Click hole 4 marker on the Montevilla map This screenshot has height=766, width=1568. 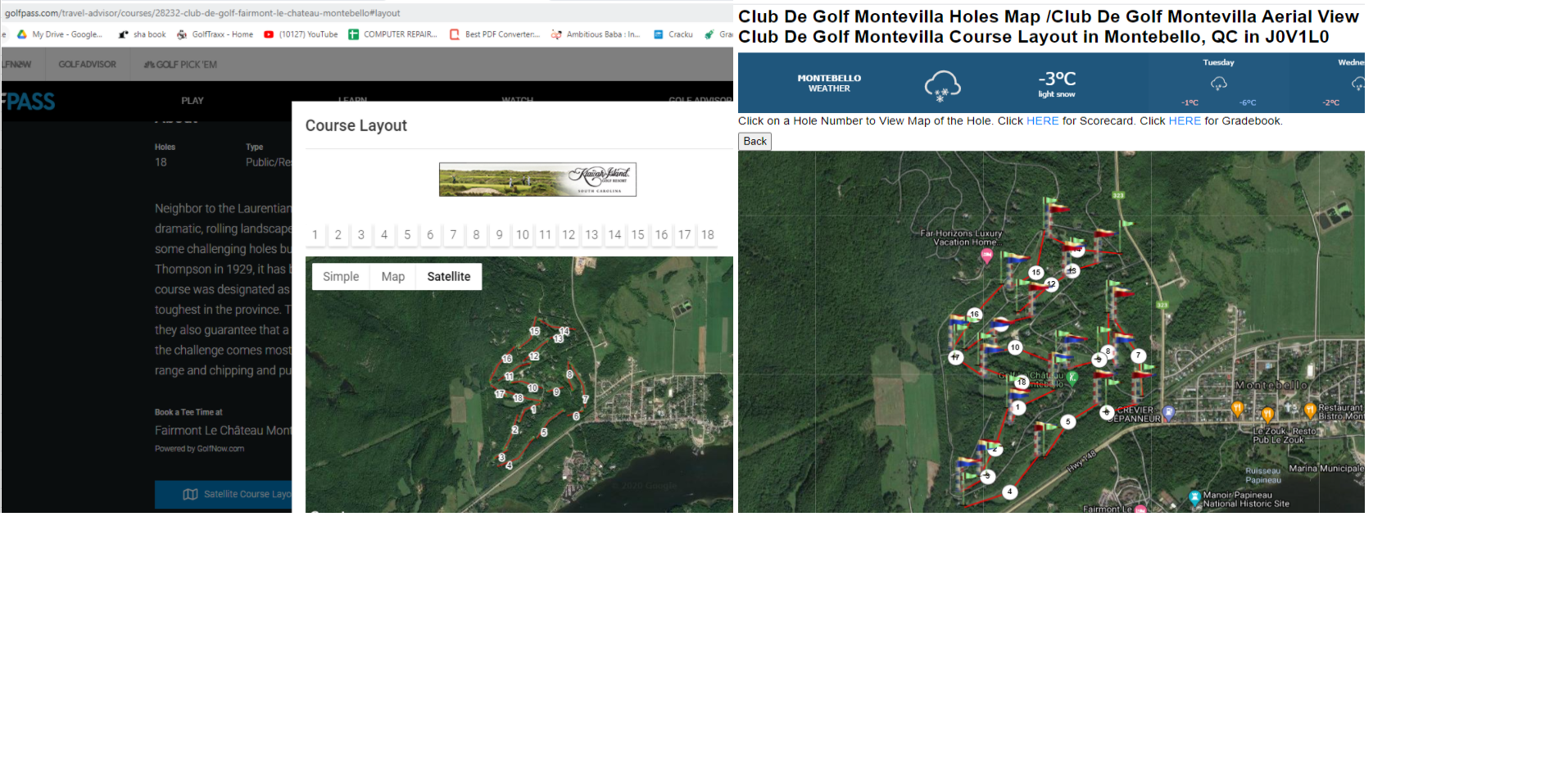click(x=1010, y=492)
